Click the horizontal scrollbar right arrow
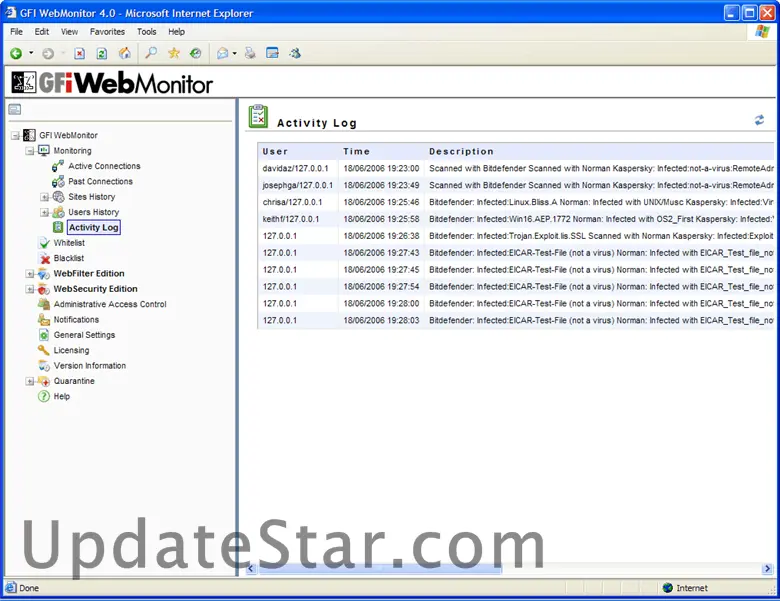 [768, 568]
